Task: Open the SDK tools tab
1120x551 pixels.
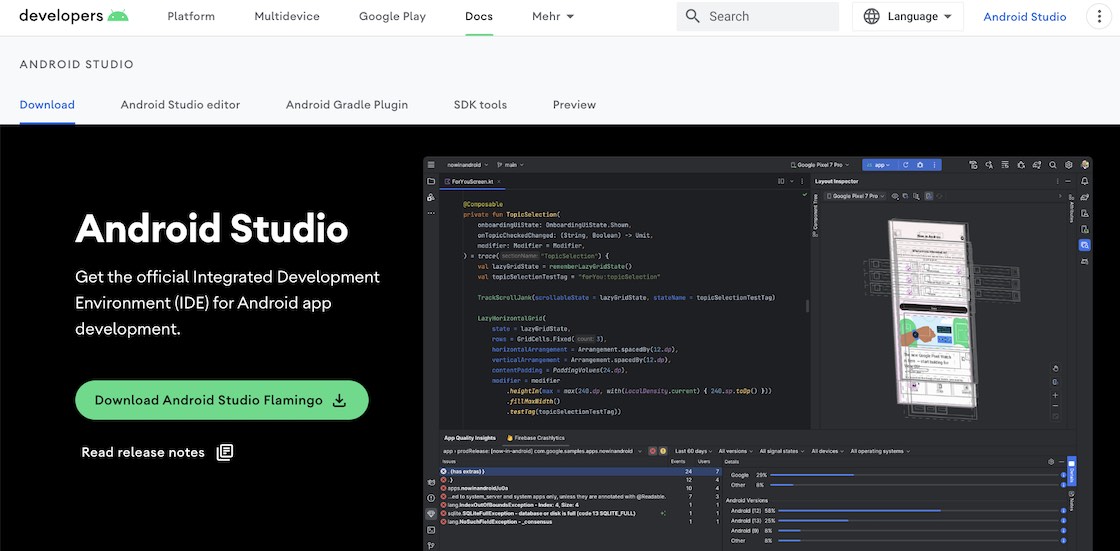Action: [480, 104]
